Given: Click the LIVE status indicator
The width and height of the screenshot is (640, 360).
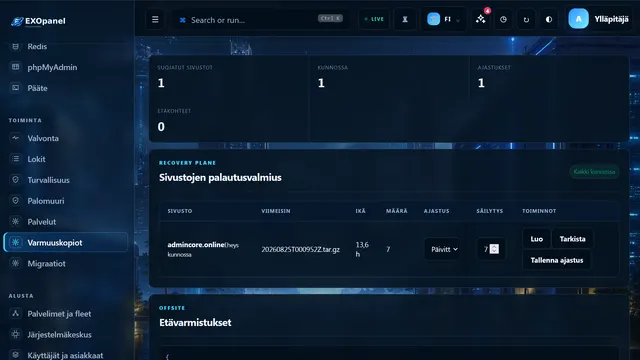Looking at the screenshot, I should click(x=374, y=19).
